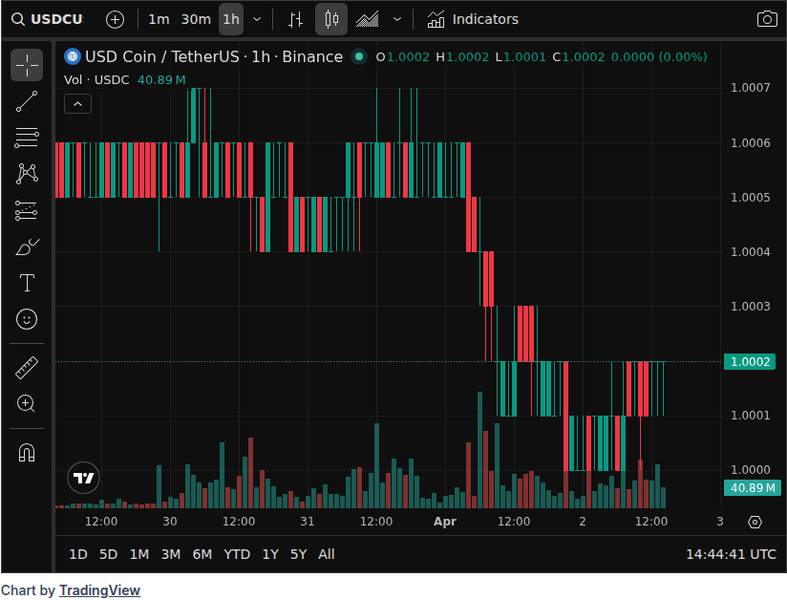787x600 pixels.
Task: Click the current price label 1.0002
Action: (750, 362)
